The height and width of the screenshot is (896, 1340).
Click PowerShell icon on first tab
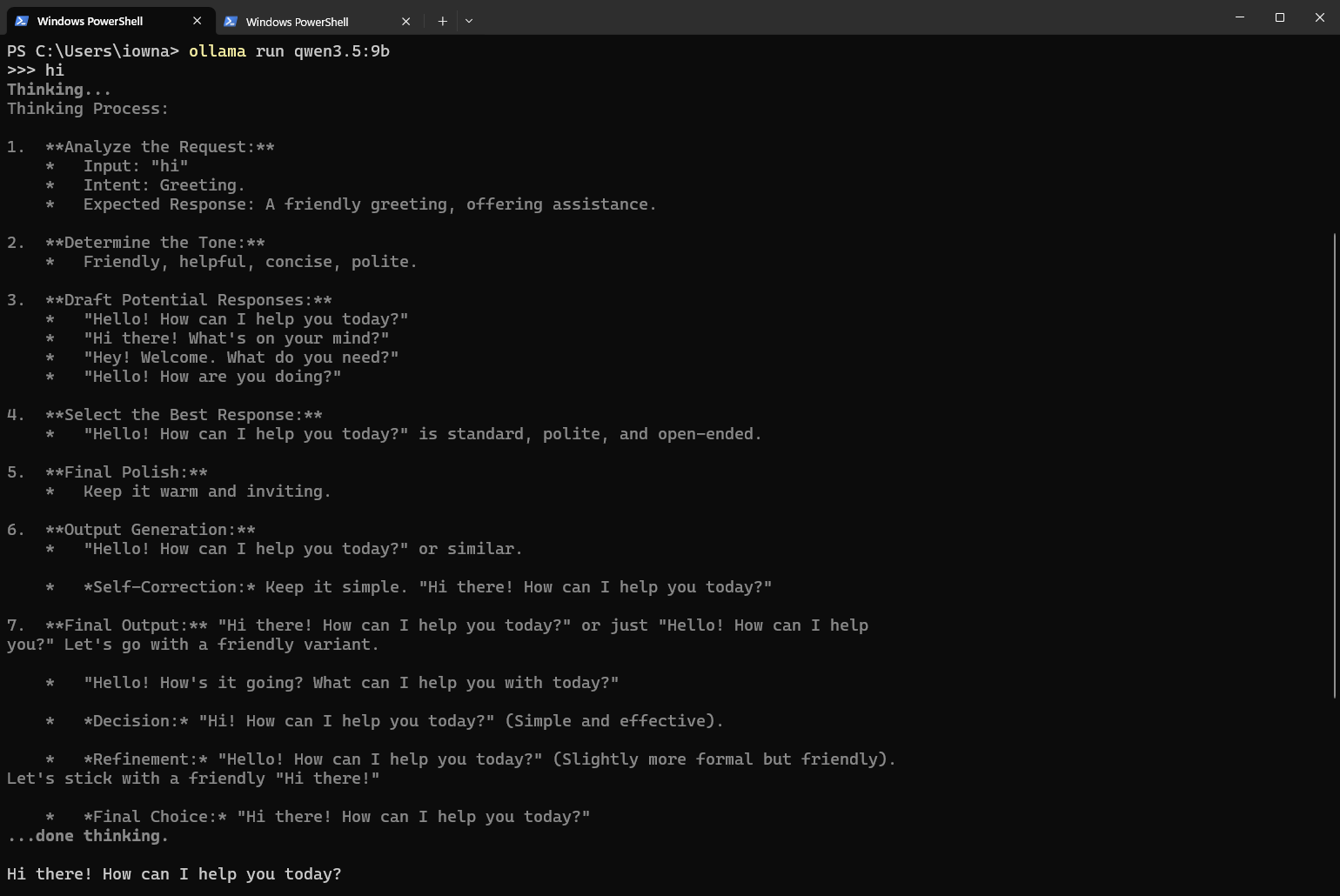22,21
